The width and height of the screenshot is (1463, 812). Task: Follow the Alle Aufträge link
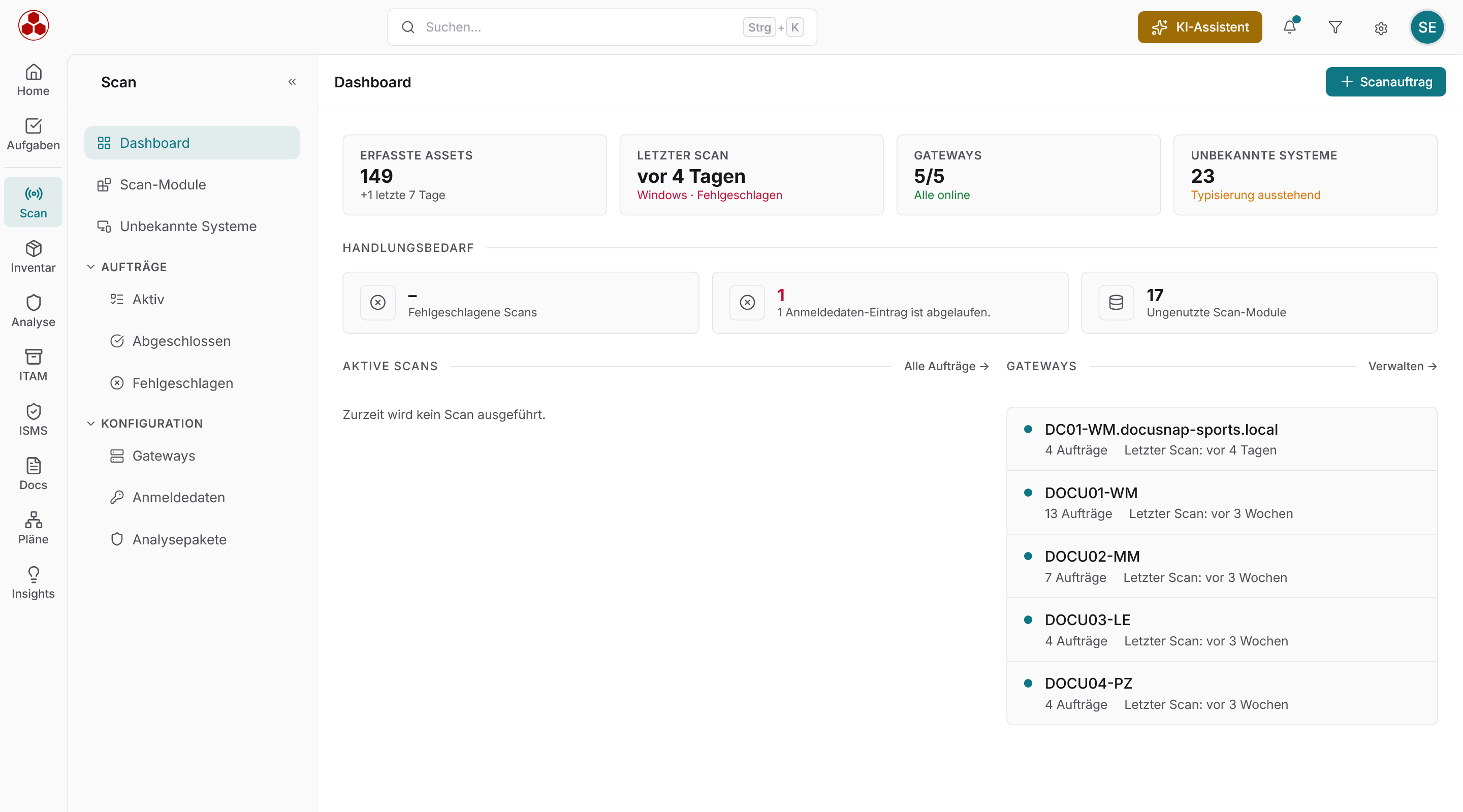click(x=946, y=366)
